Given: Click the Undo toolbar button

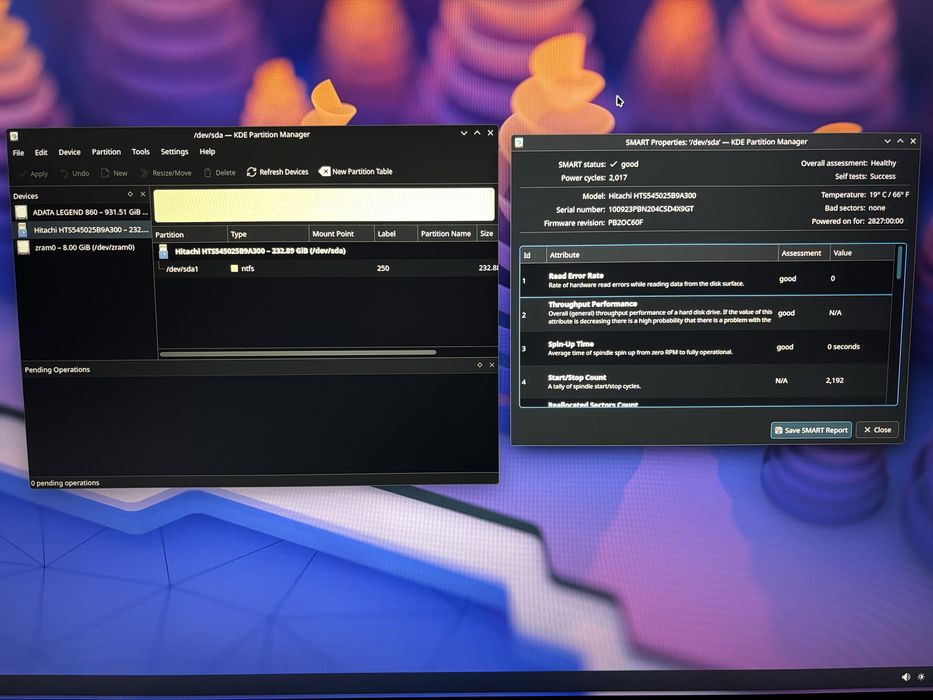Looking at the screenshot, I should (x=74, y=173).
